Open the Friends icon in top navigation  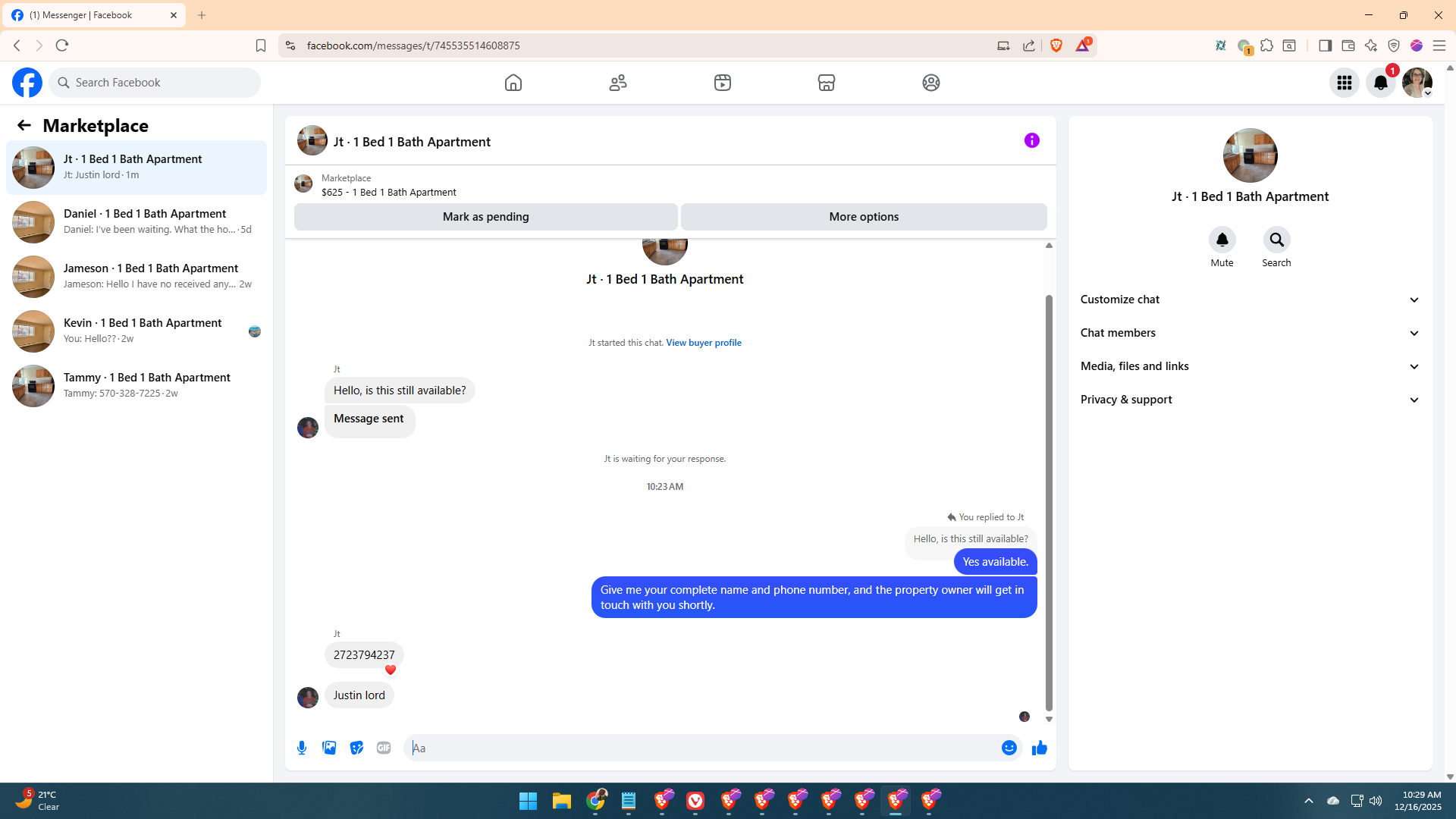[x=618, y=83]
